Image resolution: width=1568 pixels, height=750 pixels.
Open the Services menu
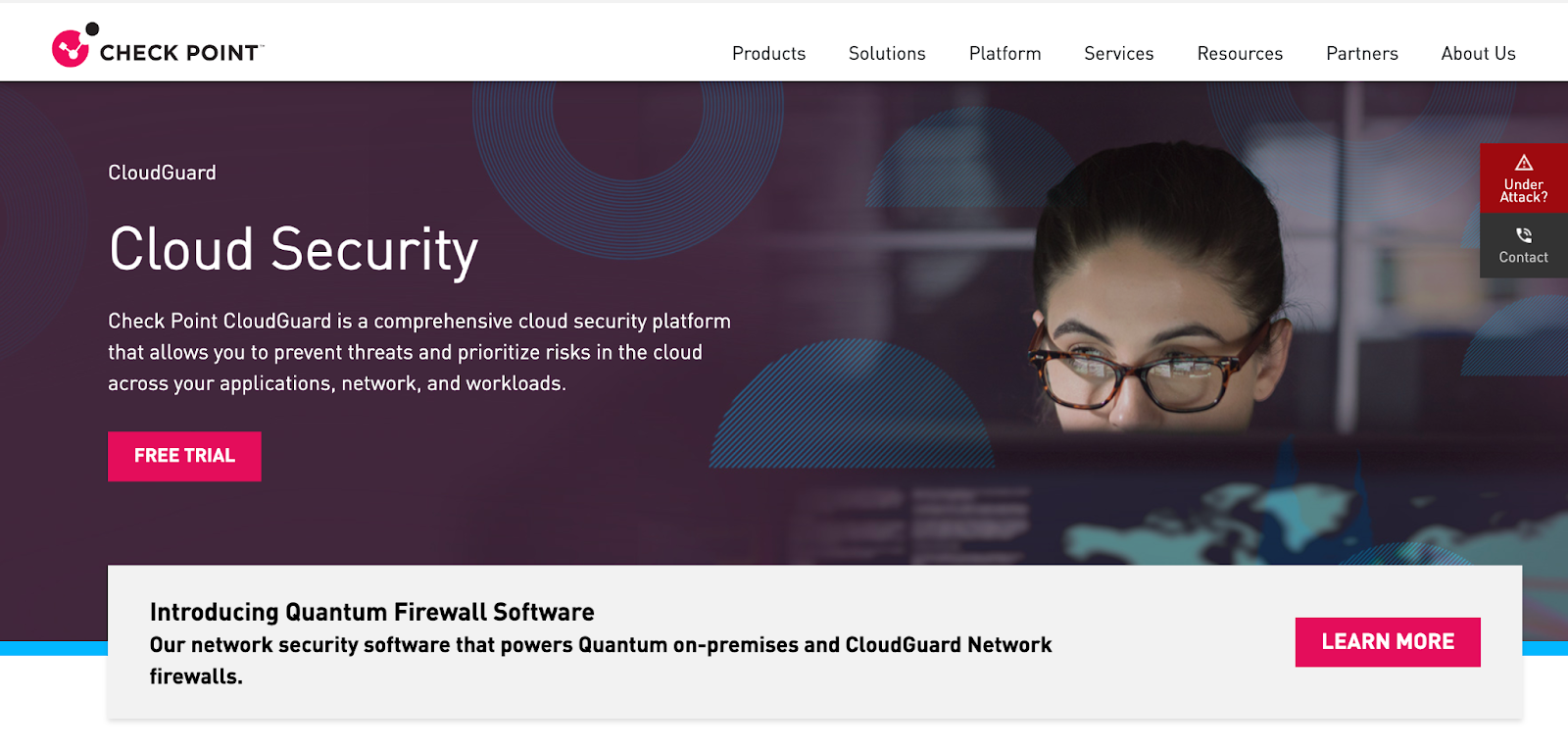[1118, 54]
